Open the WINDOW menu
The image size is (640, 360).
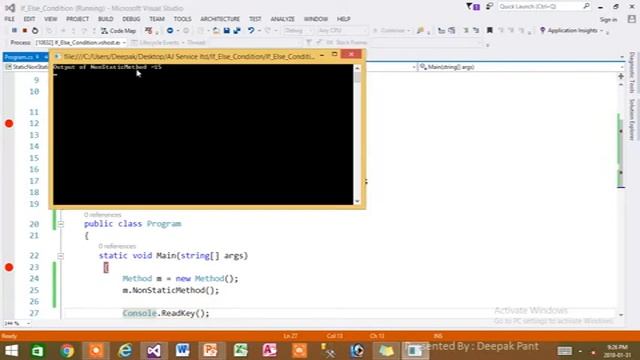click(316, 19)
